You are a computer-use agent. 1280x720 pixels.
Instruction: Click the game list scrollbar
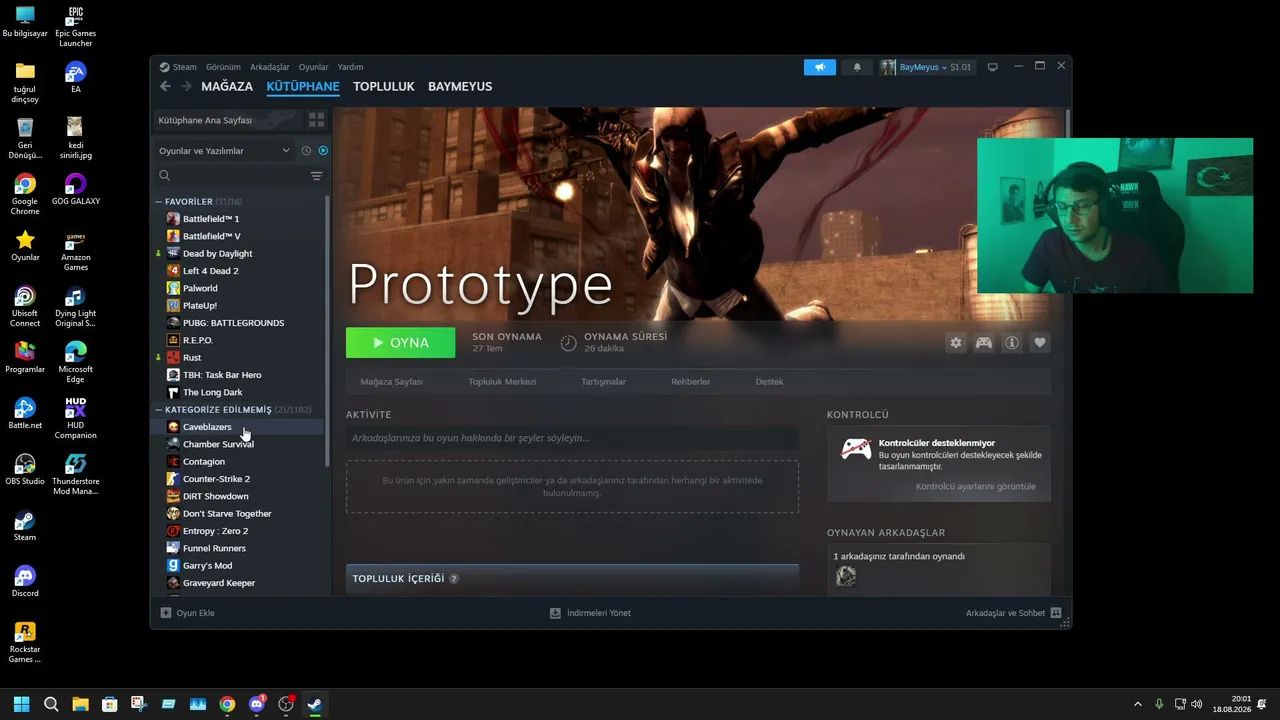click(x=327, y=330)
